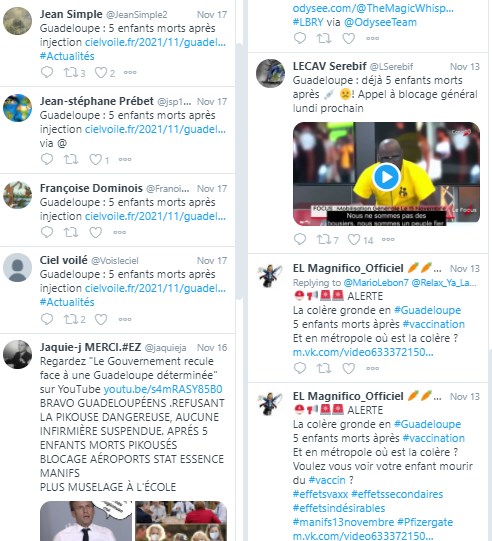View Ciel voilé's profile avatar
This screenshot has height=541, width=492.
[x=17, y=267]
